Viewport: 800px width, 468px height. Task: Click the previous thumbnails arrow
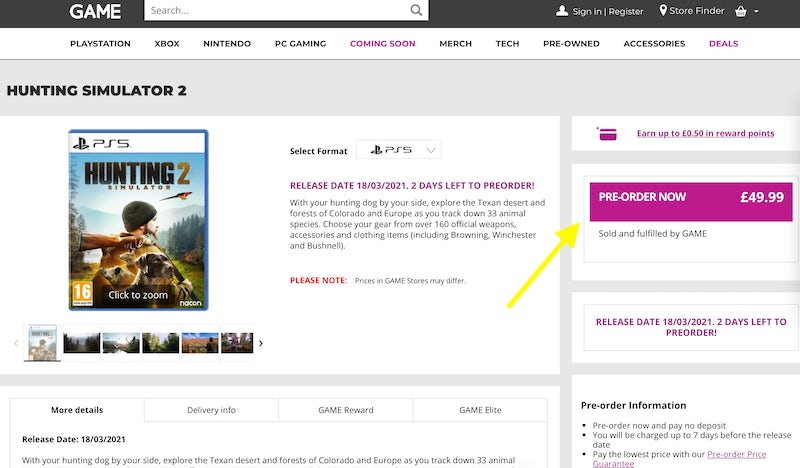pos(16,343)
